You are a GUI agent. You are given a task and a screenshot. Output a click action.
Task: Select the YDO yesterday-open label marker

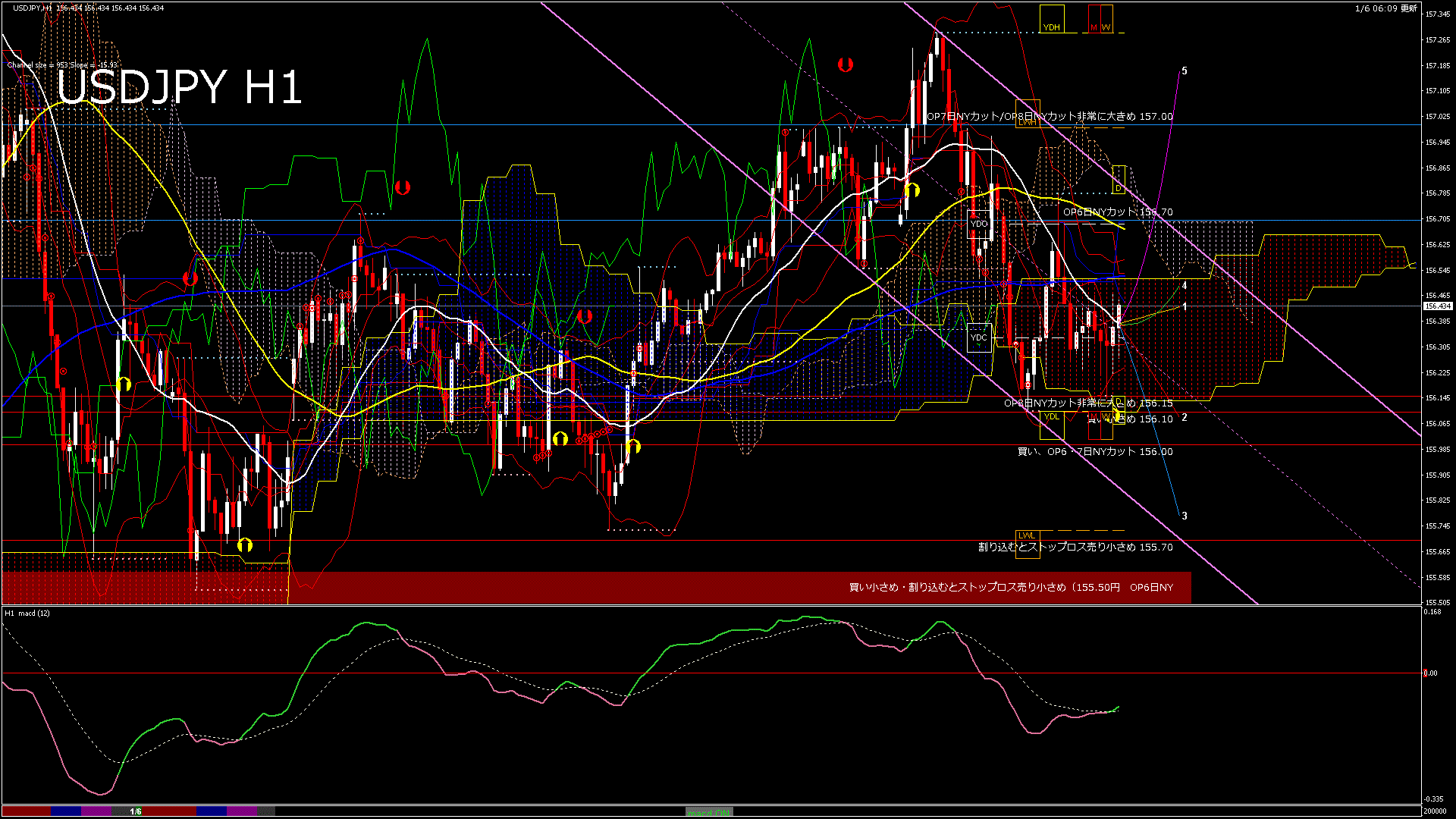(979, 223)
